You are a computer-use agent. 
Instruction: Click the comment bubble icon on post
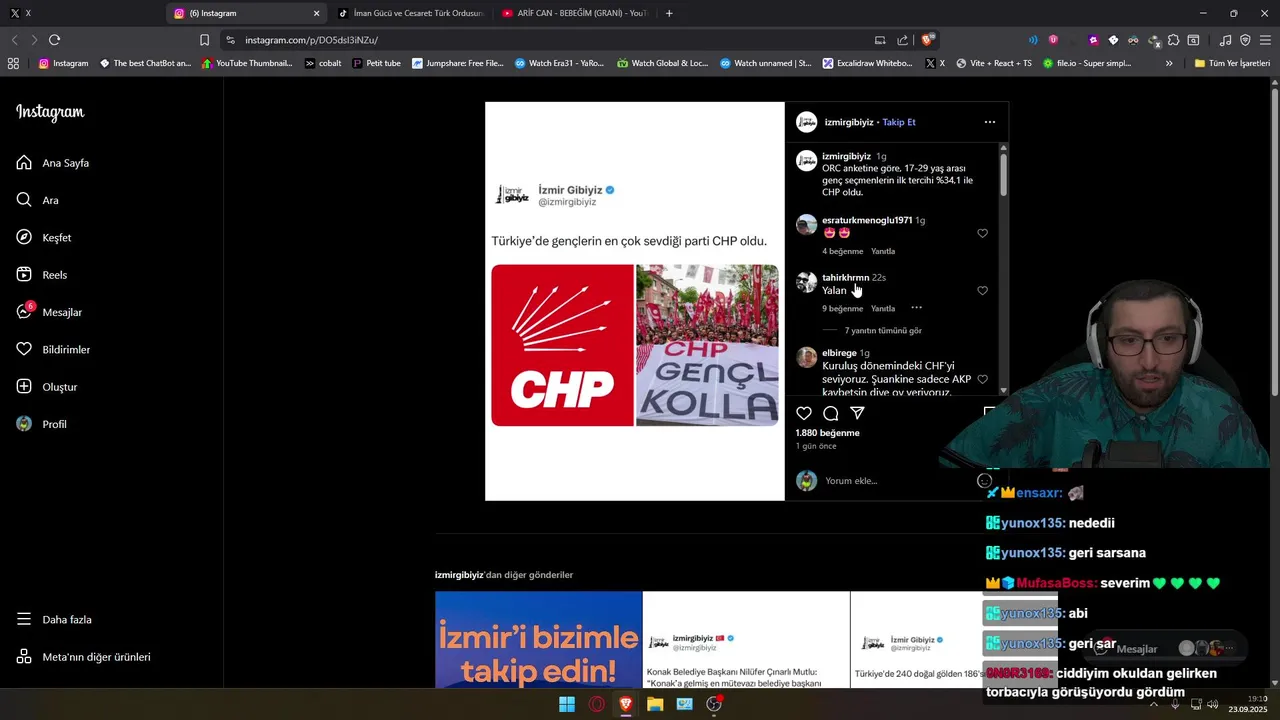[x=830, y=413]
